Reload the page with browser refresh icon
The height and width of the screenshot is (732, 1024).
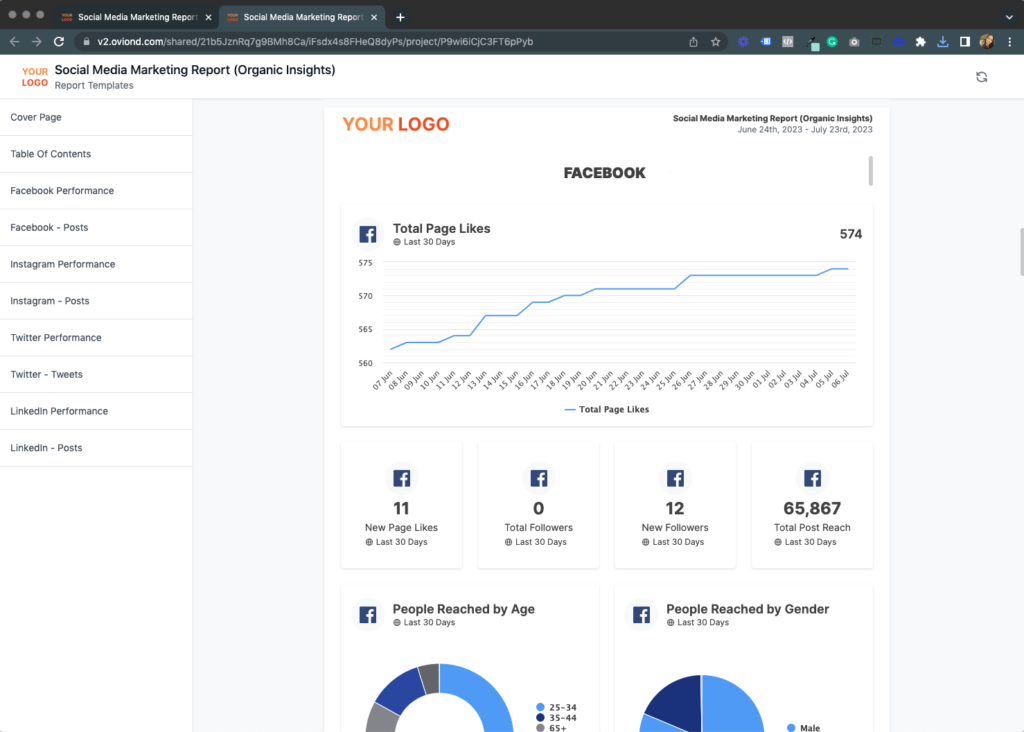point(59,42)
